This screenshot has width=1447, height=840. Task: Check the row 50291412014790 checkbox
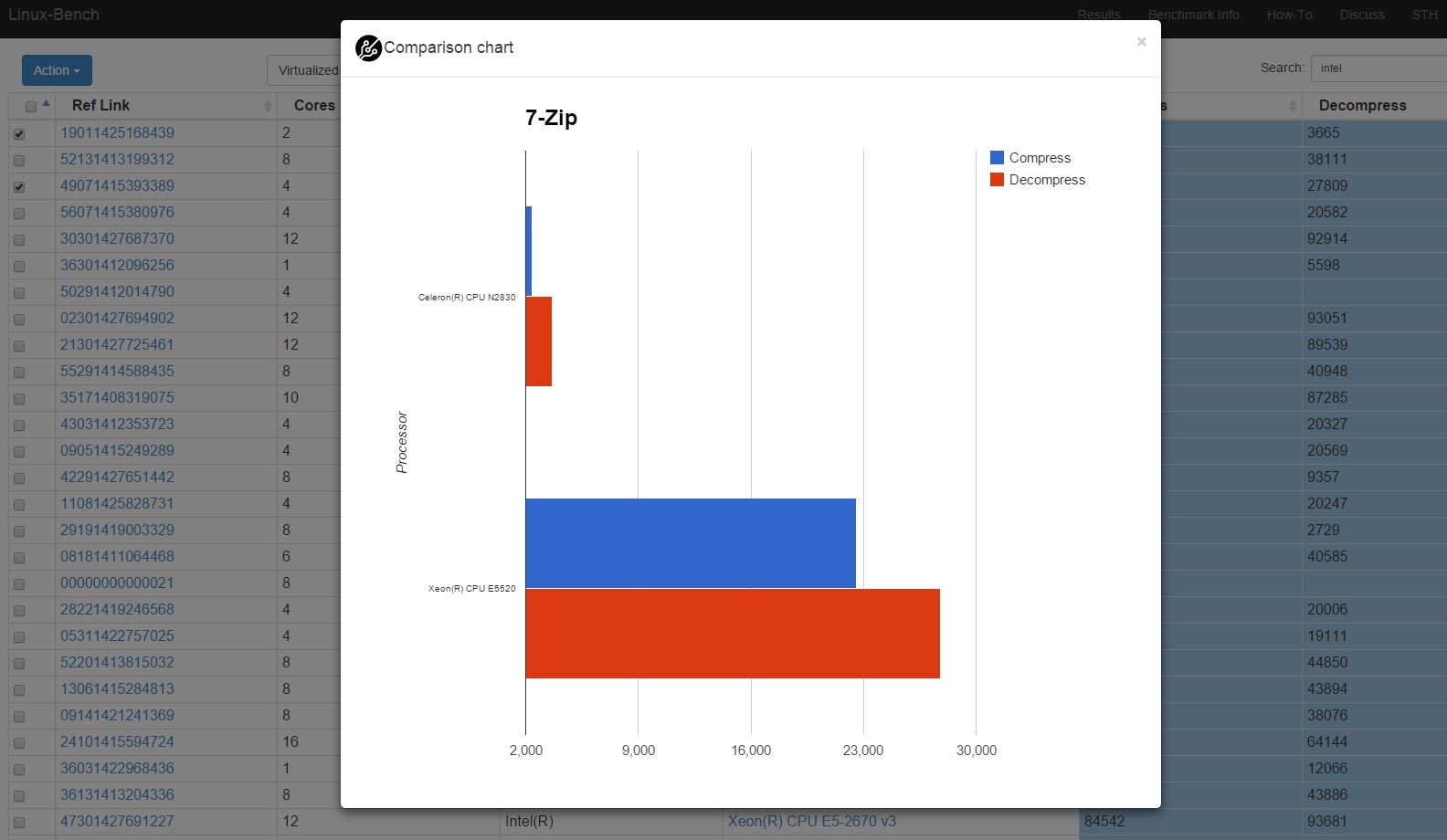pyautogui.click(x=19, y=293)
